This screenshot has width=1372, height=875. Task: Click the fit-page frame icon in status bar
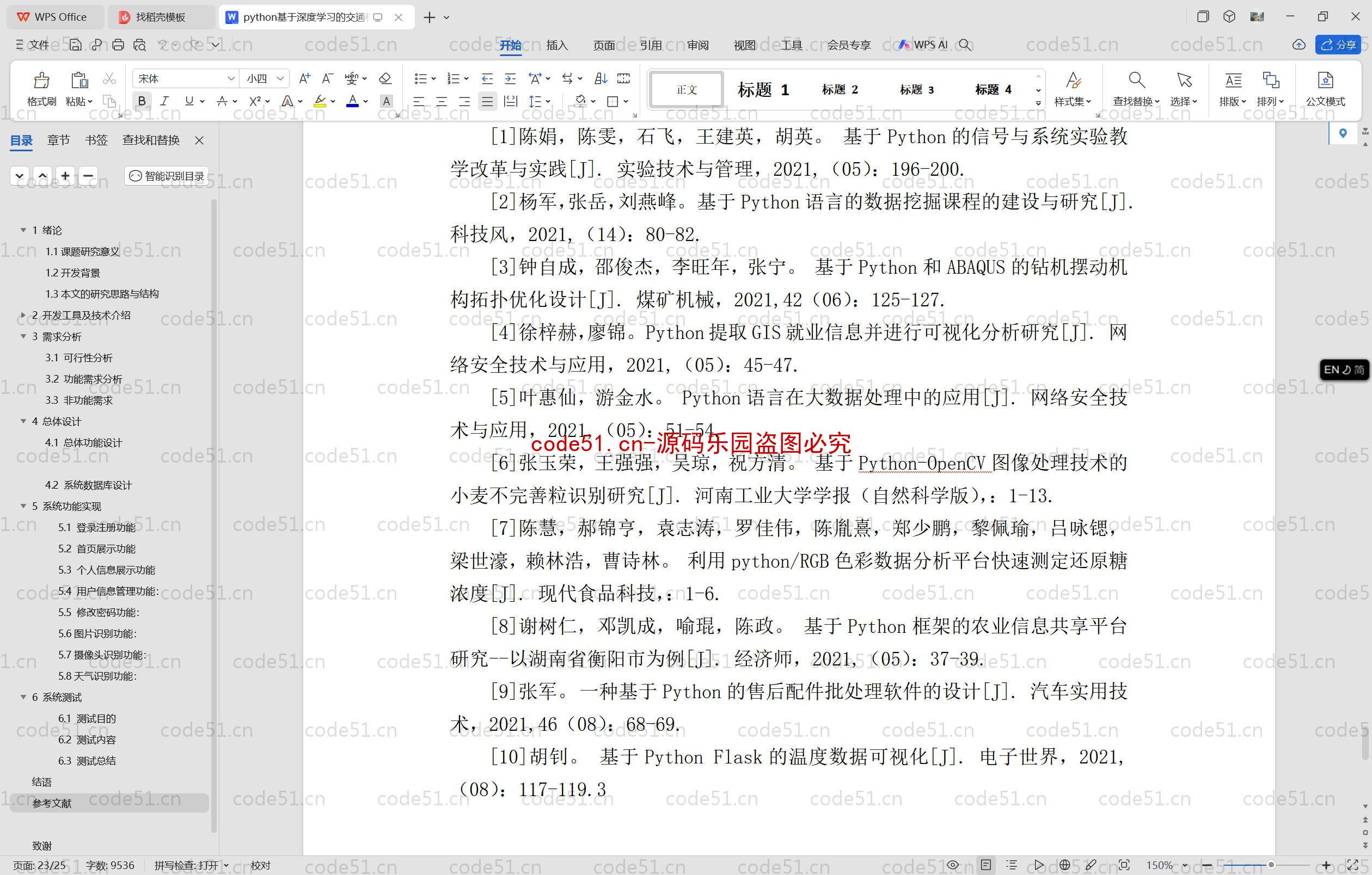1124,865
